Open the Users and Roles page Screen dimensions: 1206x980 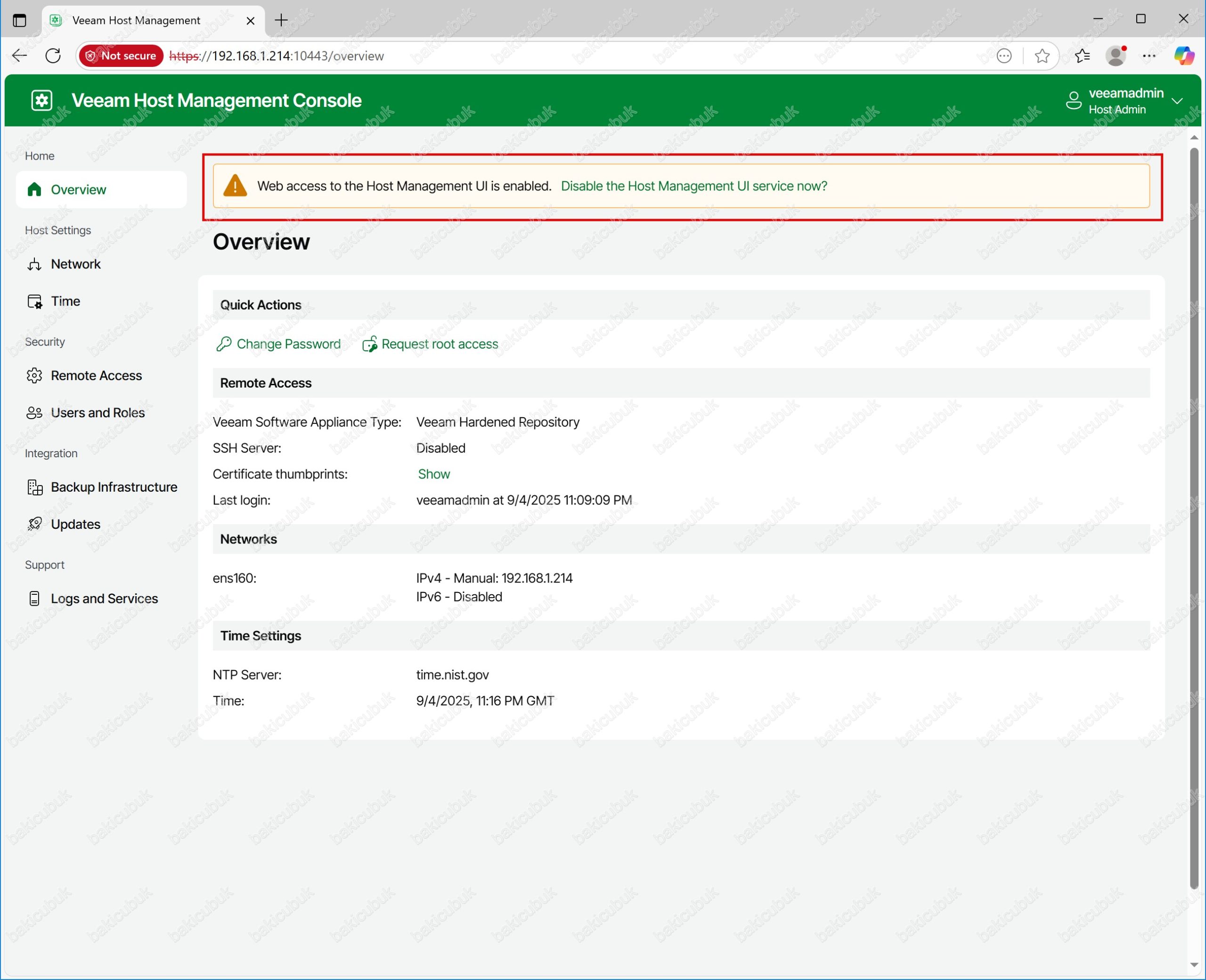pyautogui.click(x=101, y=413)
